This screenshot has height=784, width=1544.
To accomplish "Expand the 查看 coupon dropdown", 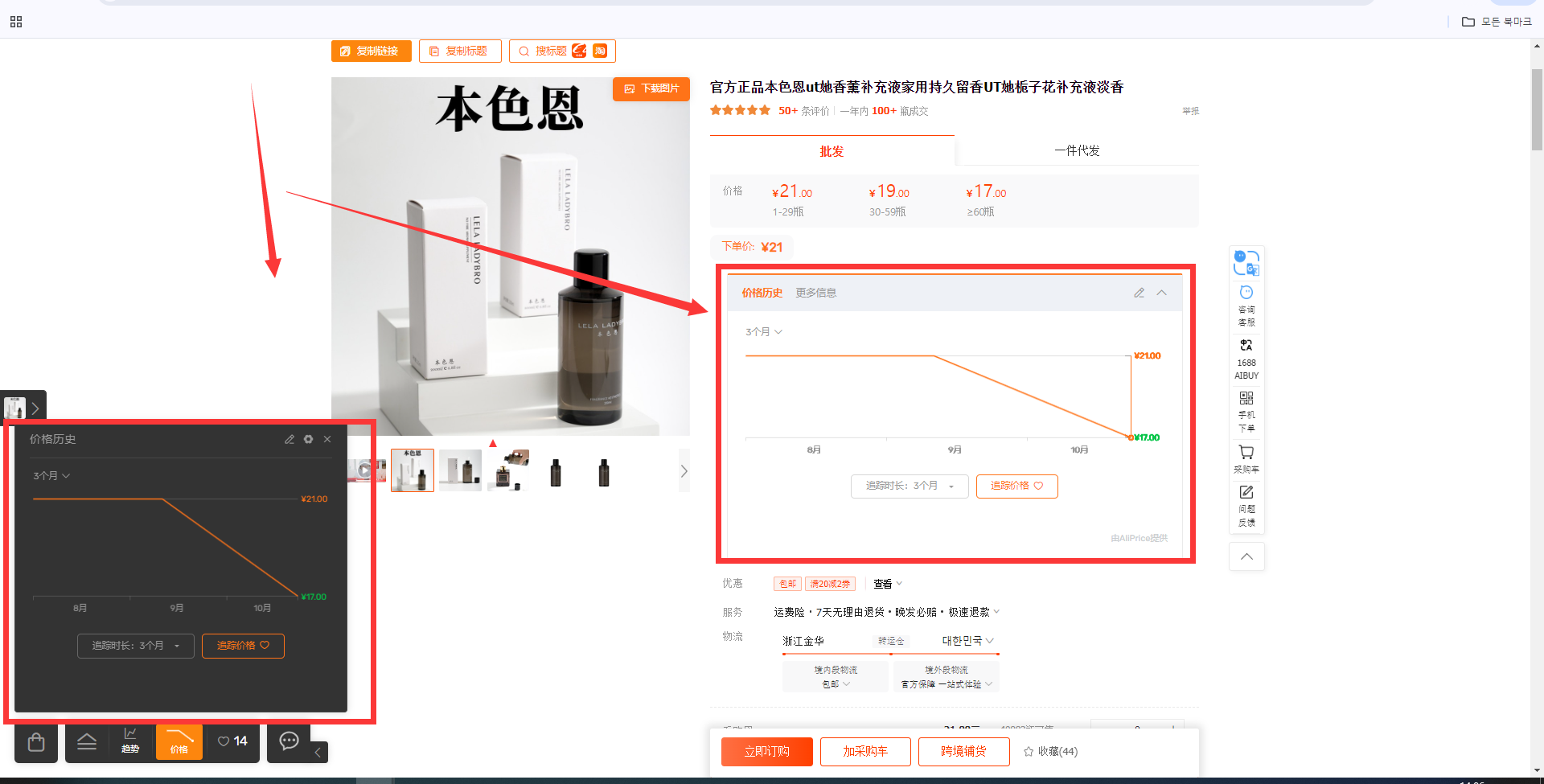I will point(888,584).
